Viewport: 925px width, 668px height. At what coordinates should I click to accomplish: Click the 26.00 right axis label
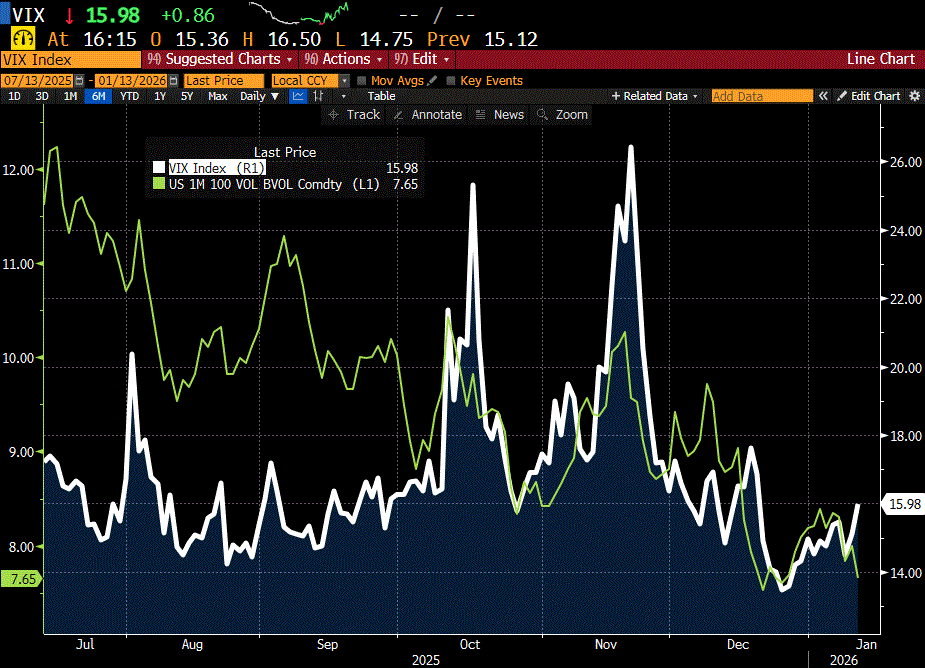tap(905, 162)
